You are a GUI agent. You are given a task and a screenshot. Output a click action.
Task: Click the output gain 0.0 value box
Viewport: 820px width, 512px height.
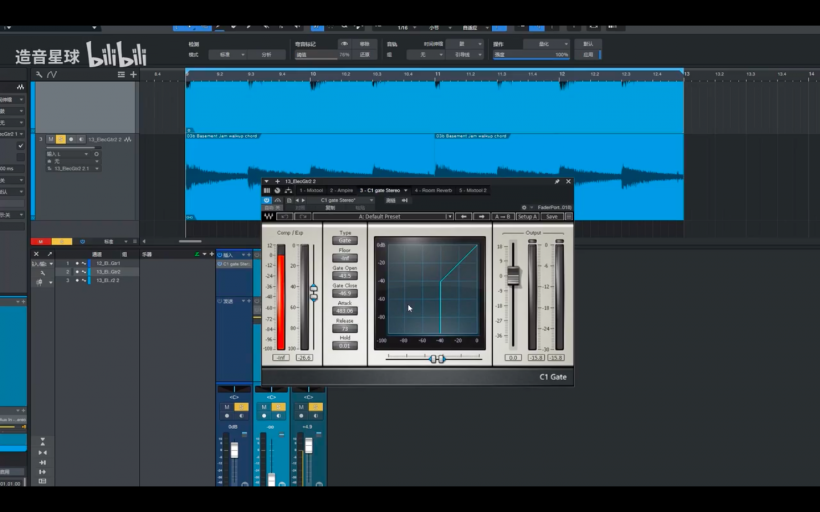(512, 358)
